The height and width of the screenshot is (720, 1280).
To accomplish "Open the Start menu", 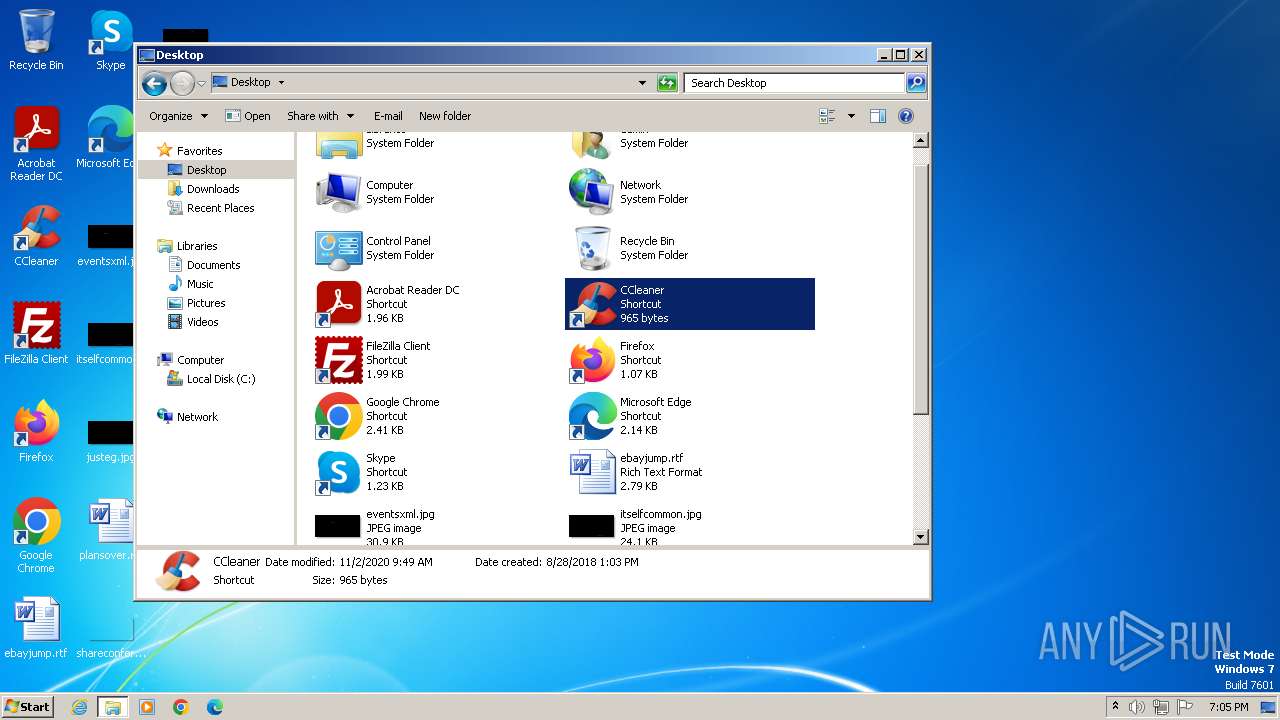I will pyautogui.click(x=27, y=706).
